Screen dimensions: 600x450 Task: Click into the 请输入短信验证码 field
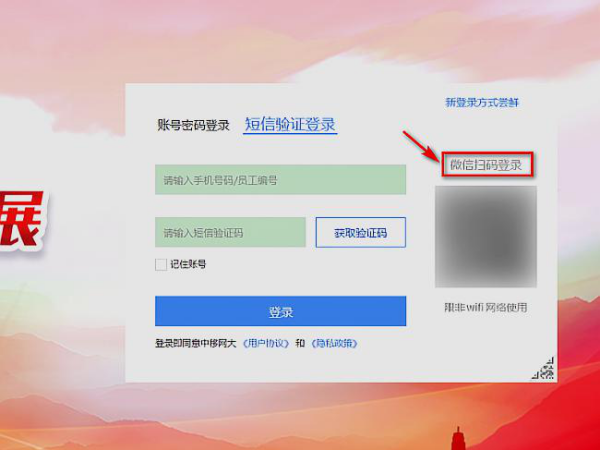pyautogui.click(x=230, y=232)
